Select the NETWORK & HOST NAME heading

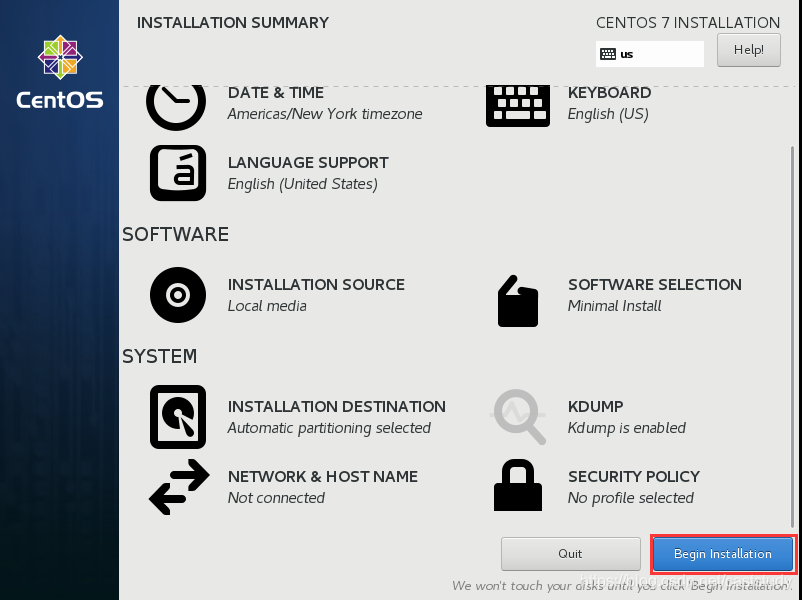click(x=323, y=477)
